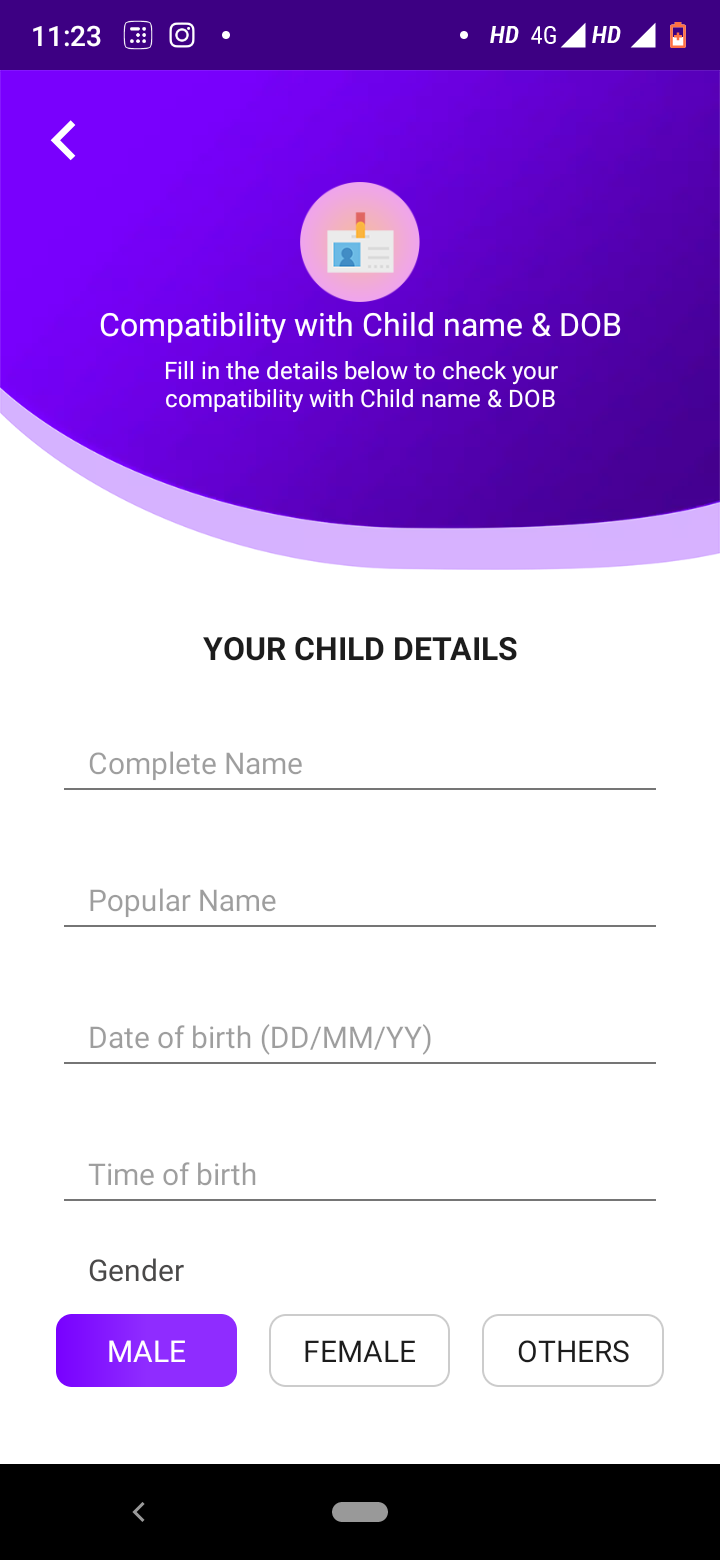
Task: Tap the Instagram notification icon in status bar
Action: [182, 36]
